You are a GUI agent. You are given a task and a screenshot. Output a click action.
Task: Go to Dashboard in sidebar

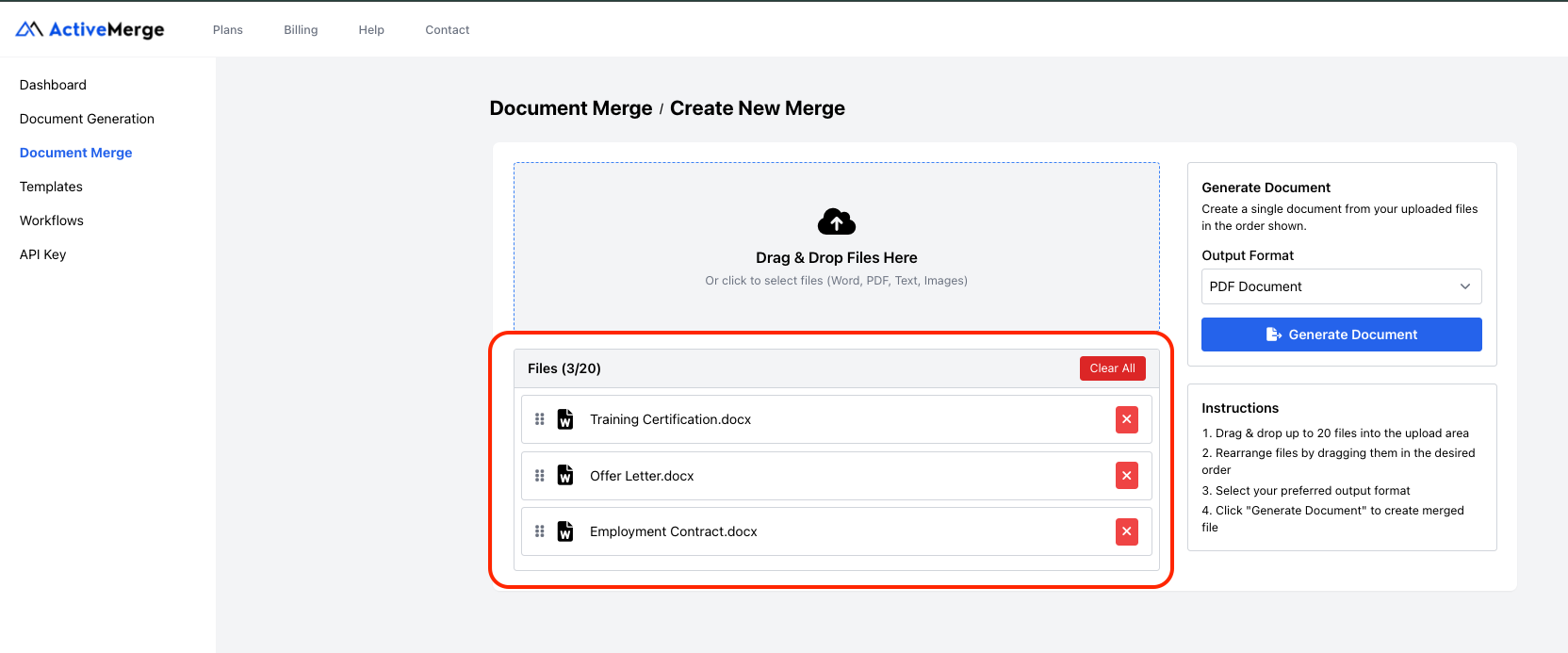click(x=53, y=85)
